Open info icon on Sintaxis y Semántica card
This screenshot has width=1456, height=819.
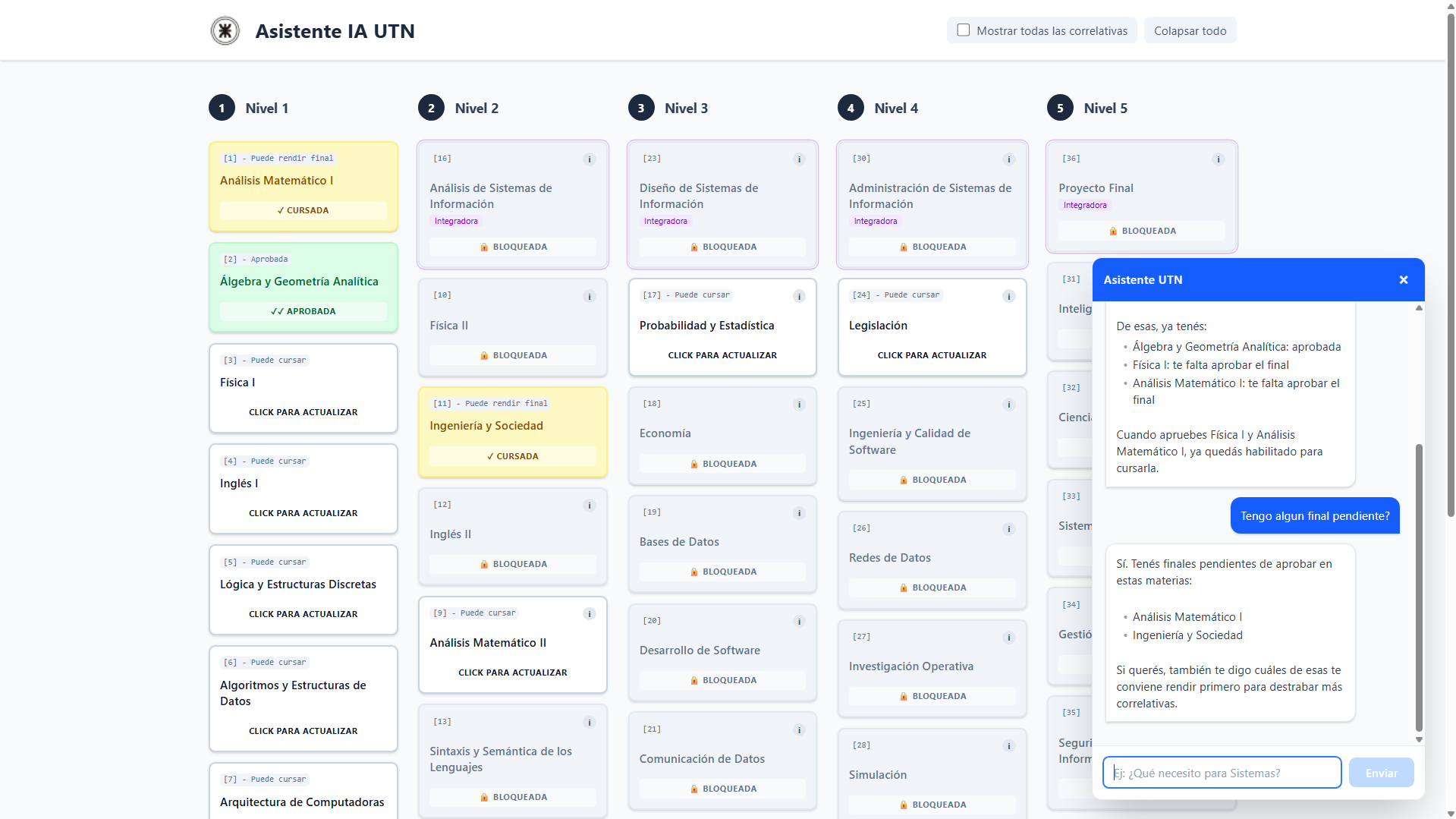coord(590,723)
